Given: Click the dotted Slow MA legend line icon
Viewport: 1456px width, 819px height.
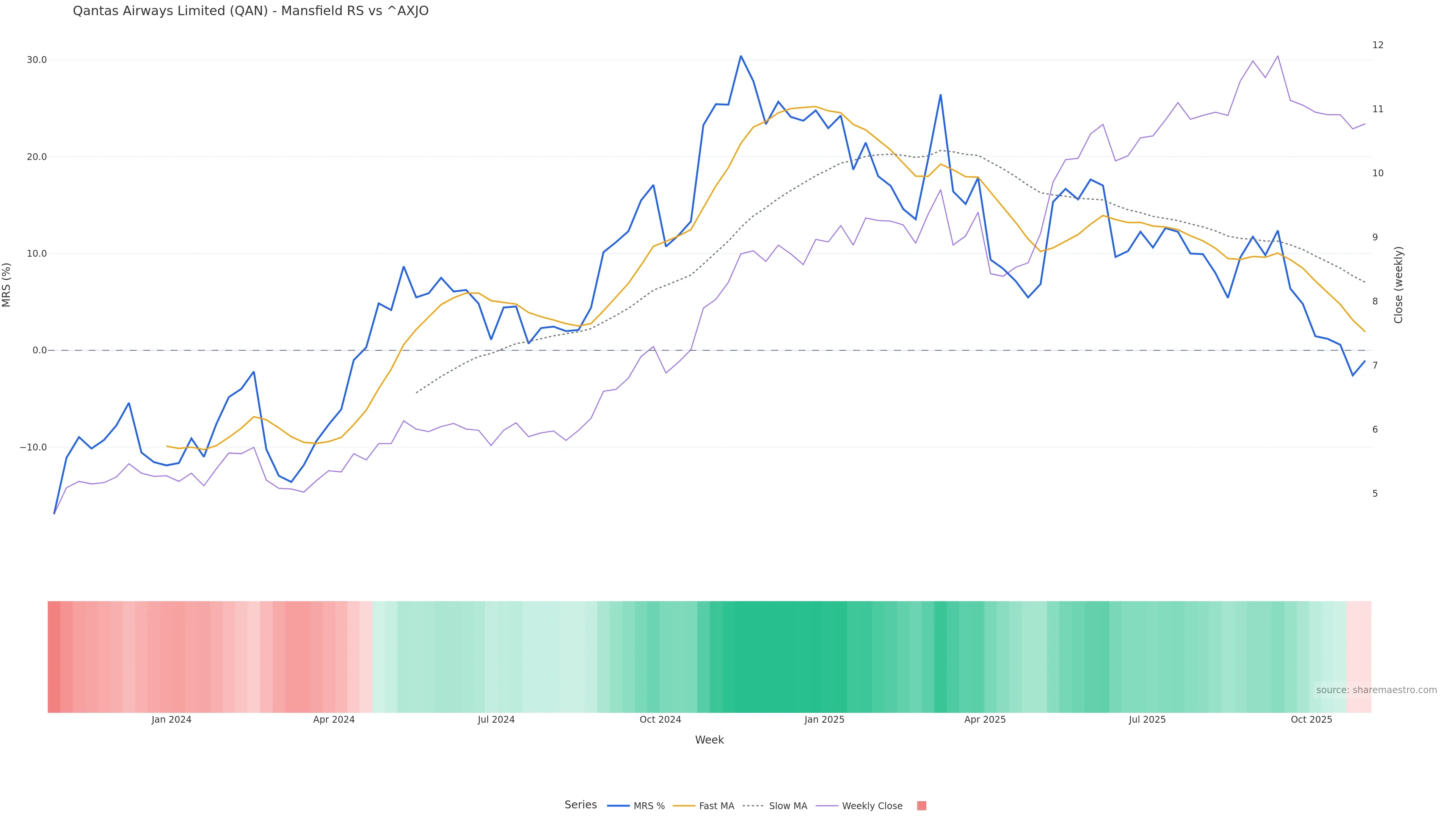Looking at the screenshot, I should click(x=753, y=806).
